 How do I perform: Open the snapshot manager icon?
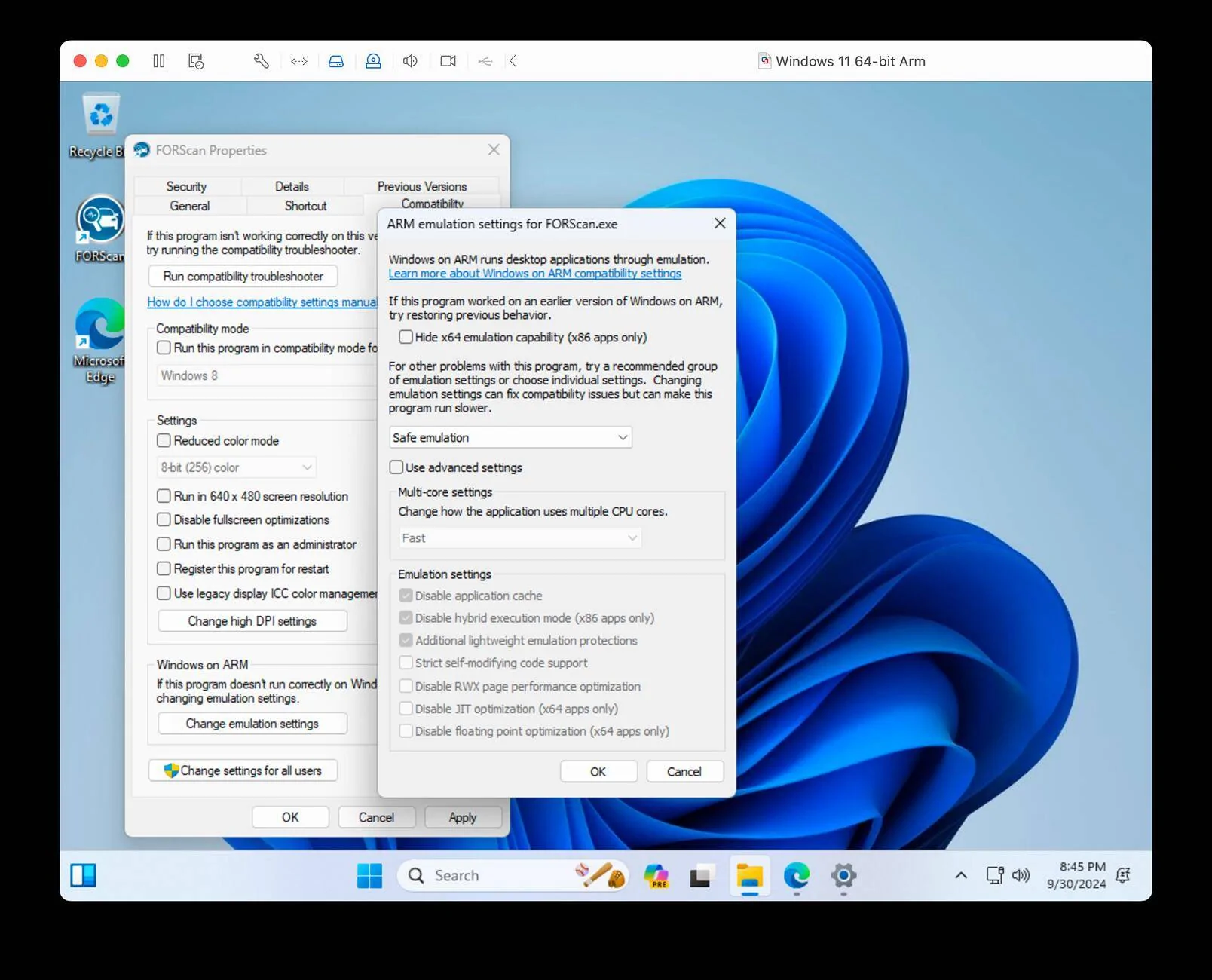pos(196,61)
